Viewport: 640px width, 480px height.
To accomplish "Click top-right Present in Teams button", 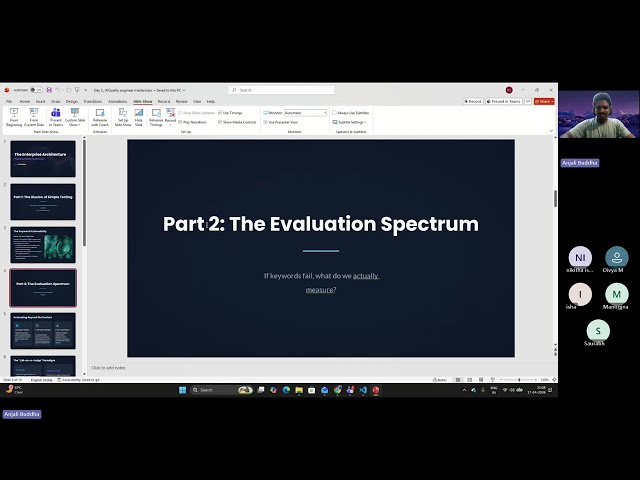I will [504, 101].
